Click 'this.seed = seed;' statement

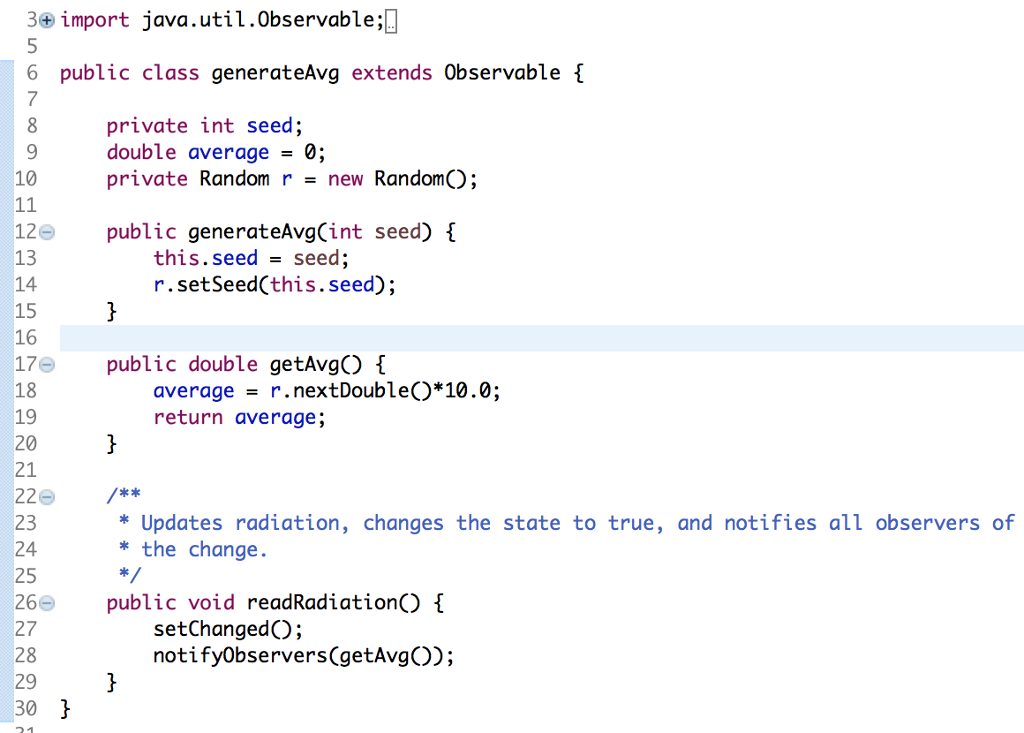pos(251,258)
